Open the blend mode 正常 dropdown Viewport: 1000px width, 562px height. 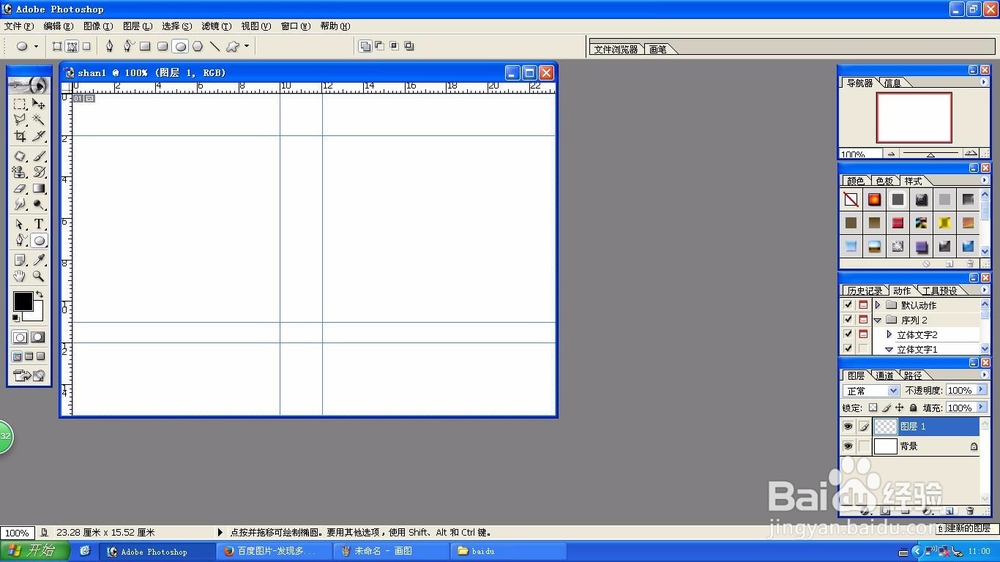893,390
